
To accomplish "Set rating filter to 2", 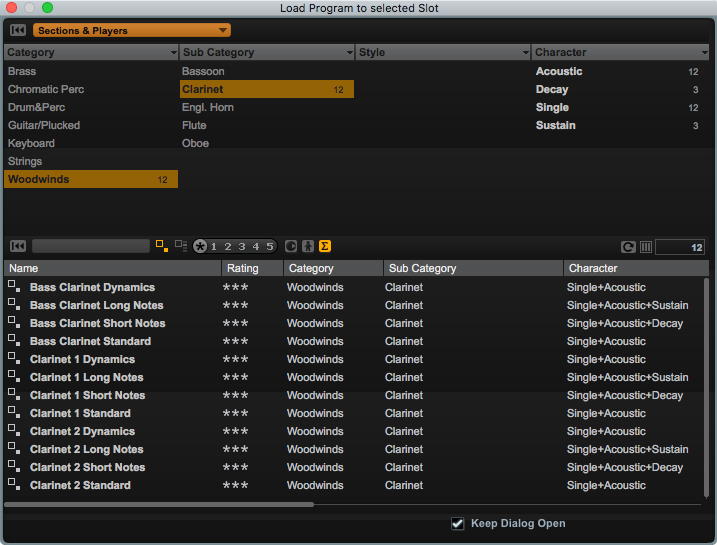I will (x=228, y=246).
